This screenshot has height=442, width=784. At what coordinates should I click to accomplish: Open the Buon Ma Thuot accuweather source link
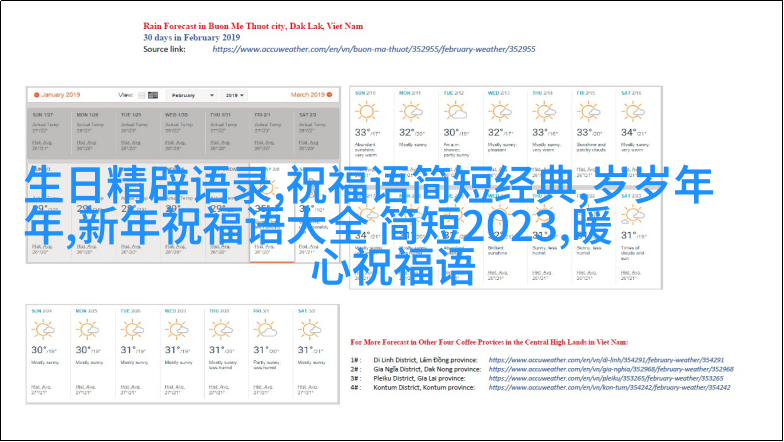tap(374, 49)
